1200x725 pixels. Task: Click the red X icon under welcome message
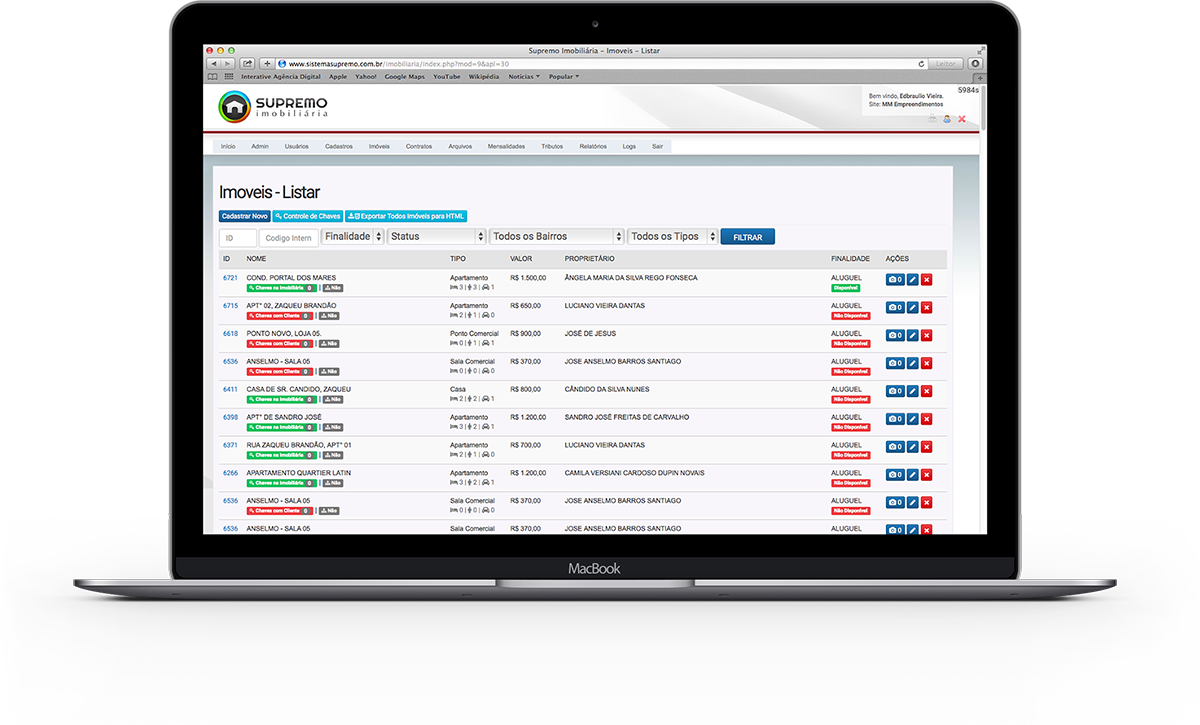click(962, 119)
